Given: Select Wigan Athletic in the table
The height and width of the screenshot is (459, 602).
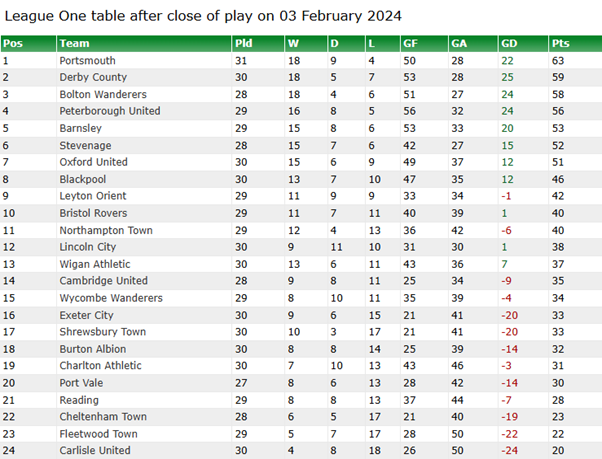Looking at the screenshot, I should pyautogui.click(x=95, y=264).
